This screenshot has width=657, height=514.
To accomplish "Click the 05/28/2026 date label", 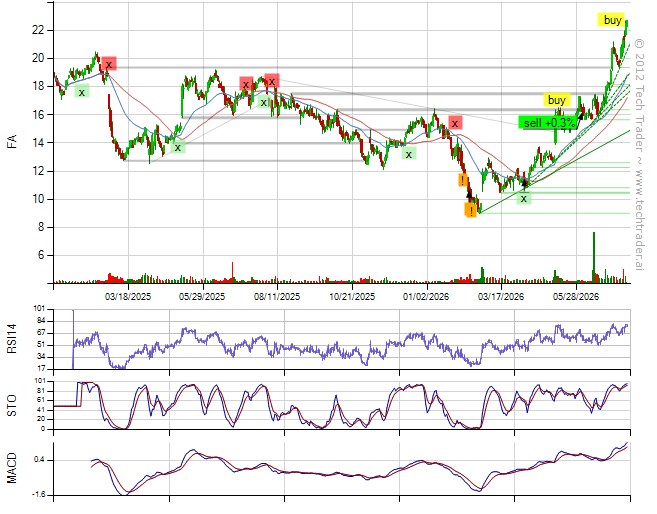I will 576,297.
